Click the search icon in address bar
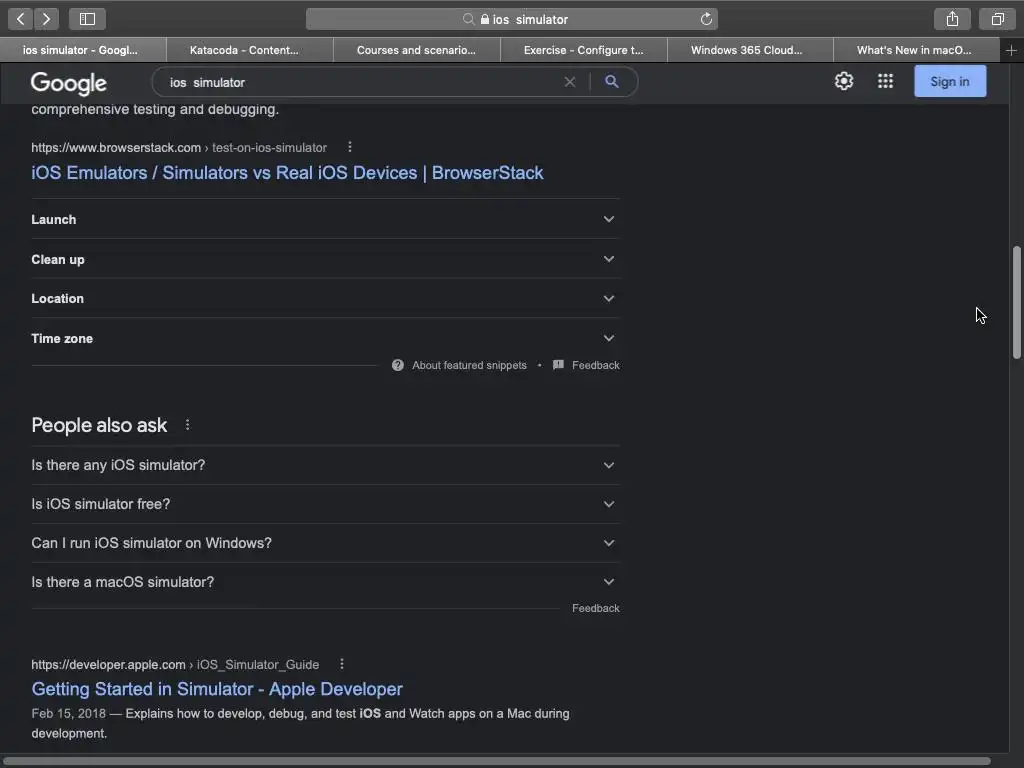The height and width of the screenshot is (768, 1024). tap(468, 19)
